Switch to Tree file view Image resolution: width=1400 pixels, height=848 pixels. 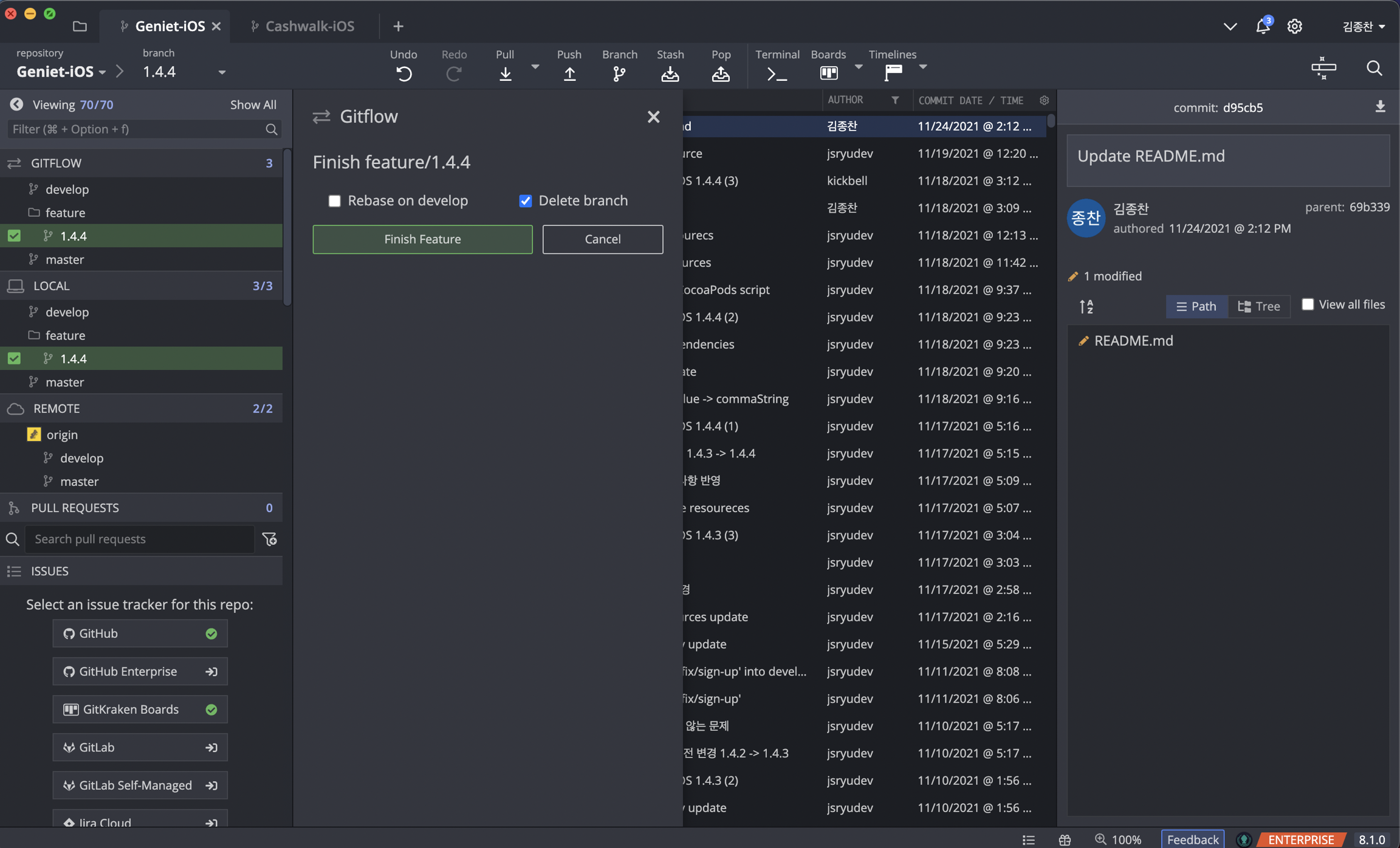pos(1258,306)
